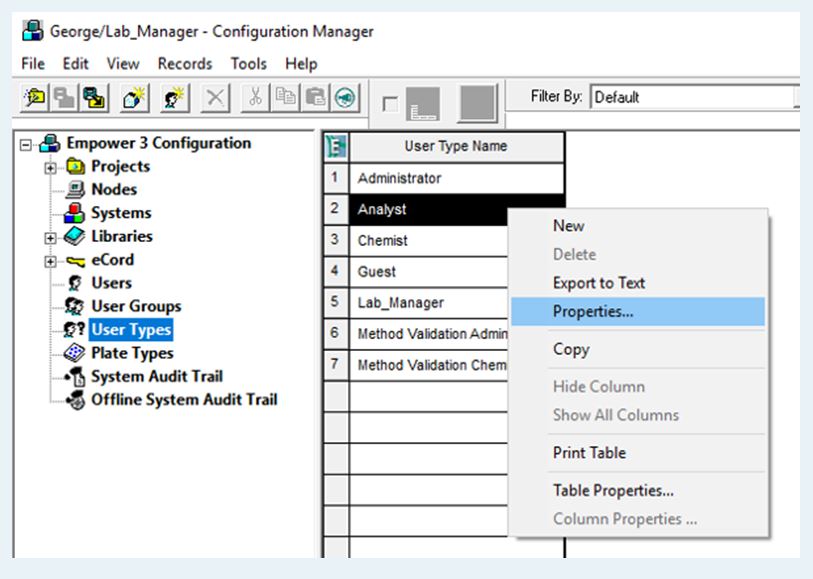This screenshot has height=579, width=813.
Task: Open the Records menu
Action: [x=185, y=64]
